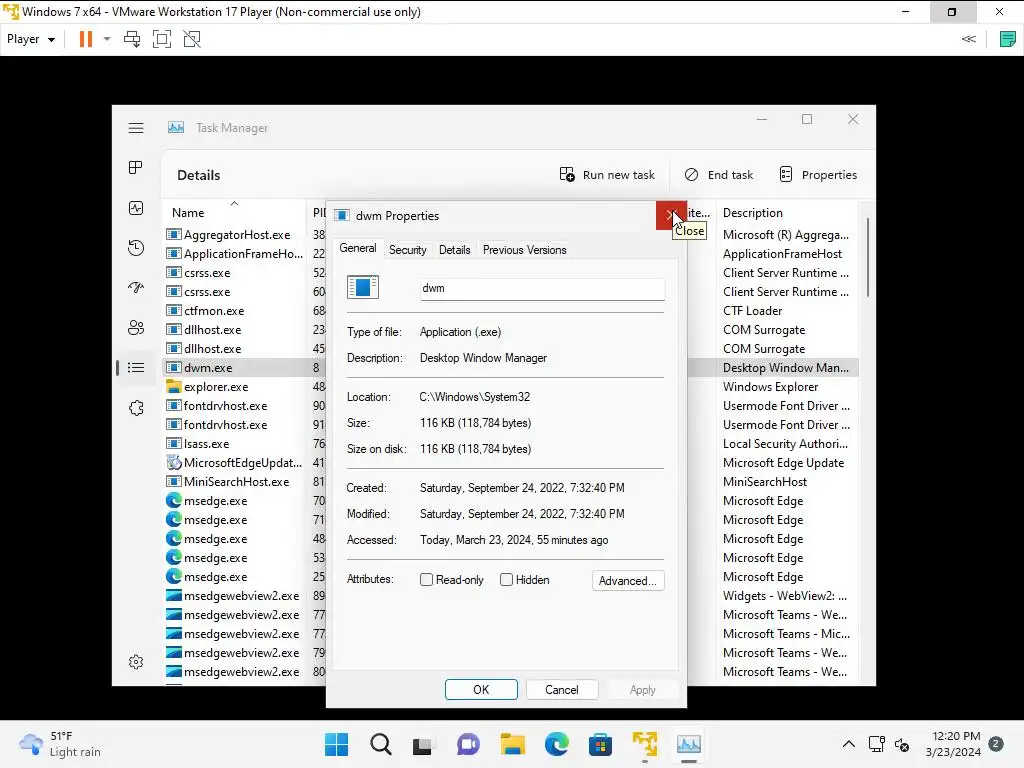Enter VMware full screen mode
This screenshot has height=768, width=1024.
pyautogui.click(x=162, y=39)
